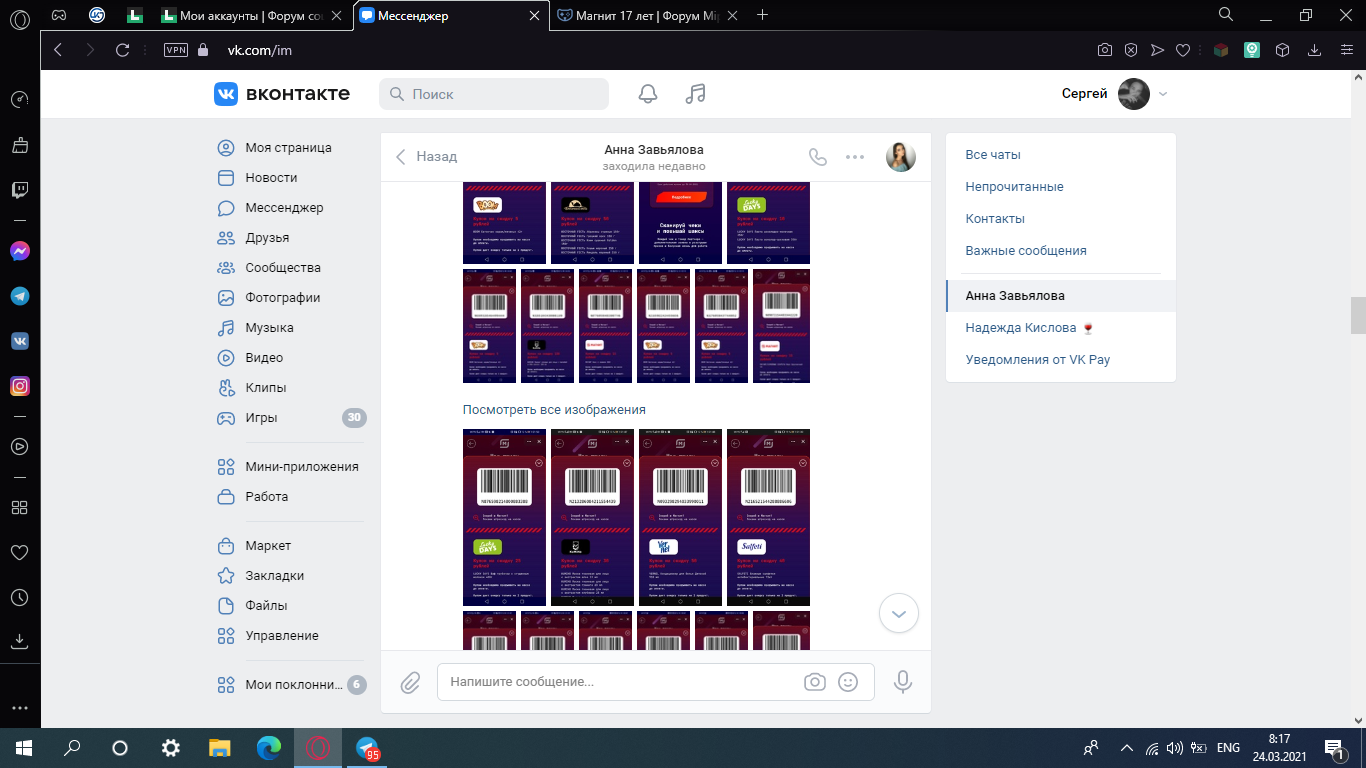
Task: Click the Opera GX logo menu button
Action: (x=19, y=17)
